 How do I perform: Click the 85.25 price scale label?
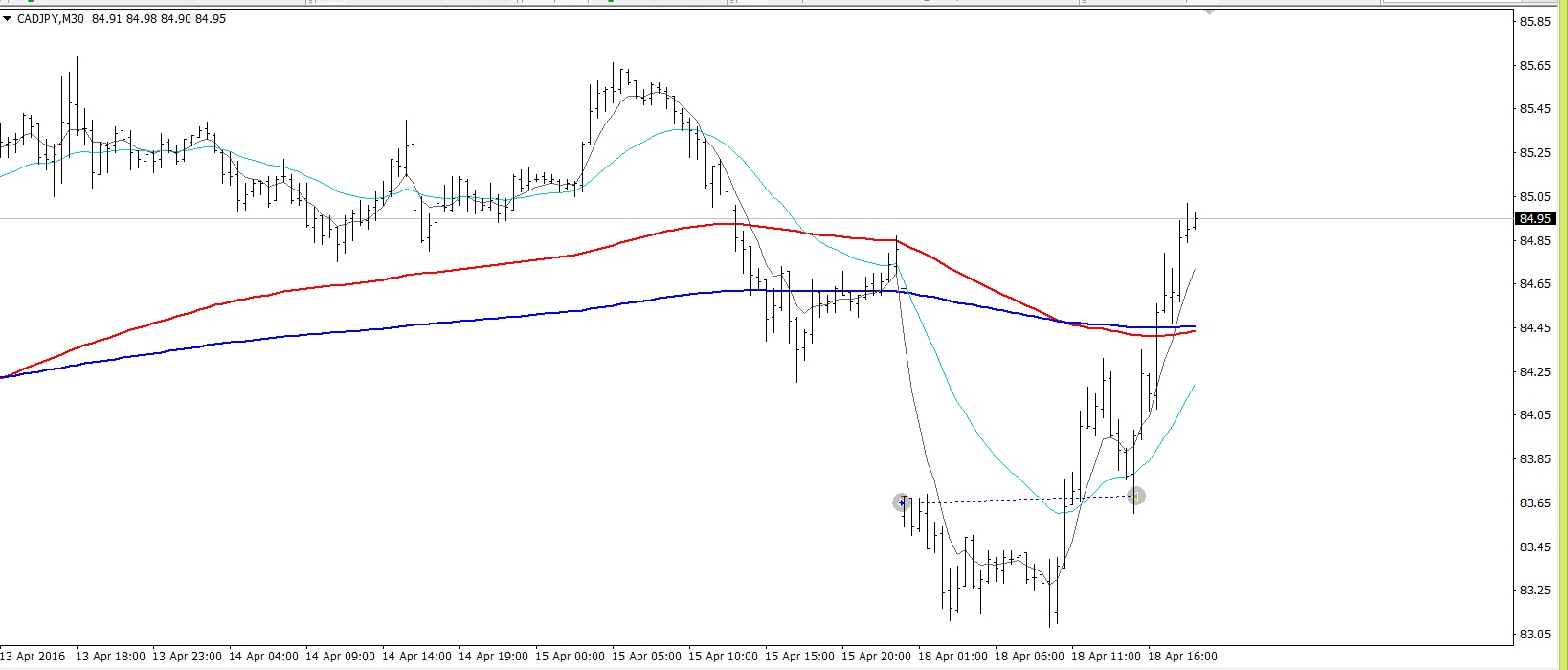[1535, 153]
